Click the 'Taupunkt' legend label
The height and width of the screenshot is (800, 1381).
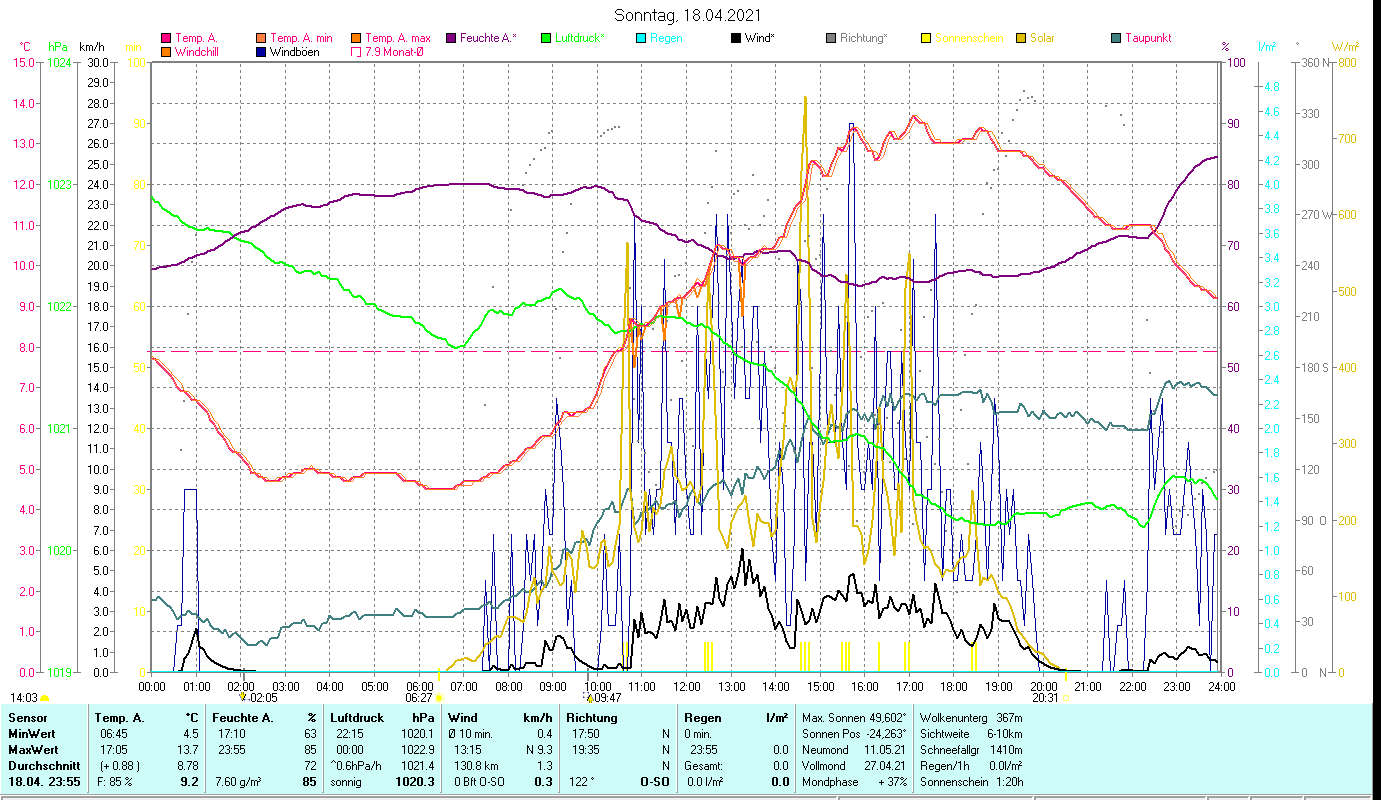pyautogui.click(x=1148, y=38)
